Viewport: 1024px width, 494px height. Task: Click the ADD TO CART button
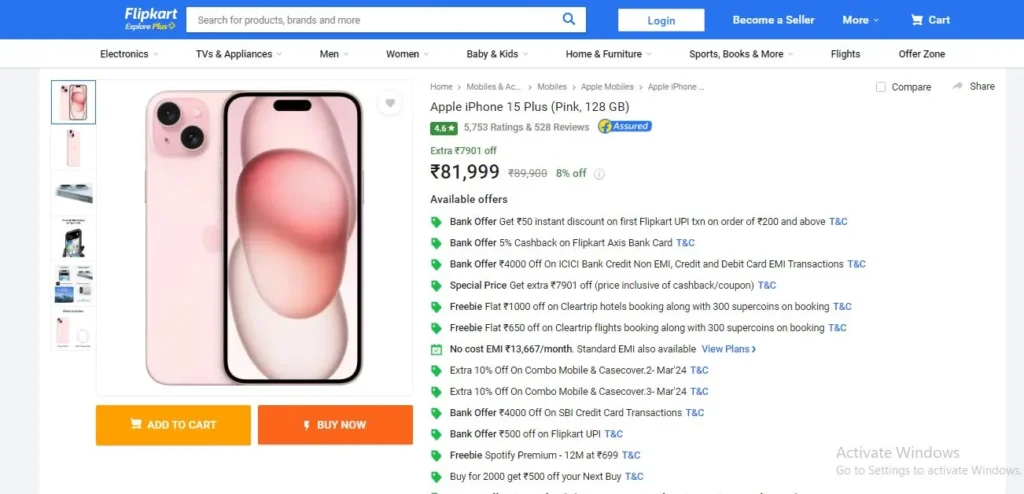click(173, 425)
